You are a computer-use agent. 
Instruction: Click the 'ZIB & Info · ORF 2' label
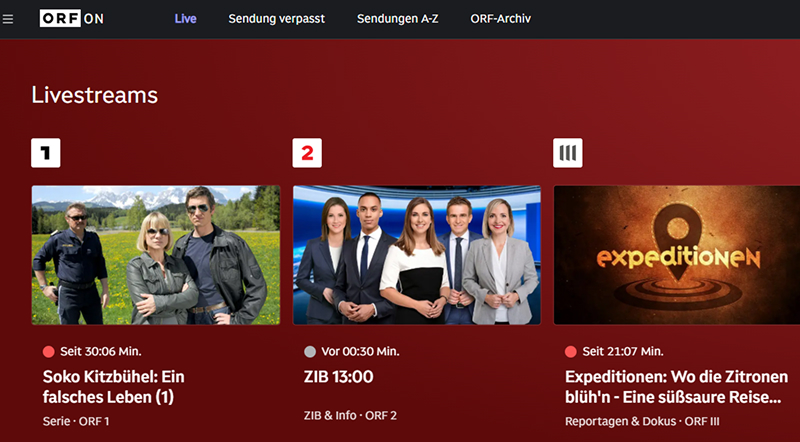click(351, 415)
